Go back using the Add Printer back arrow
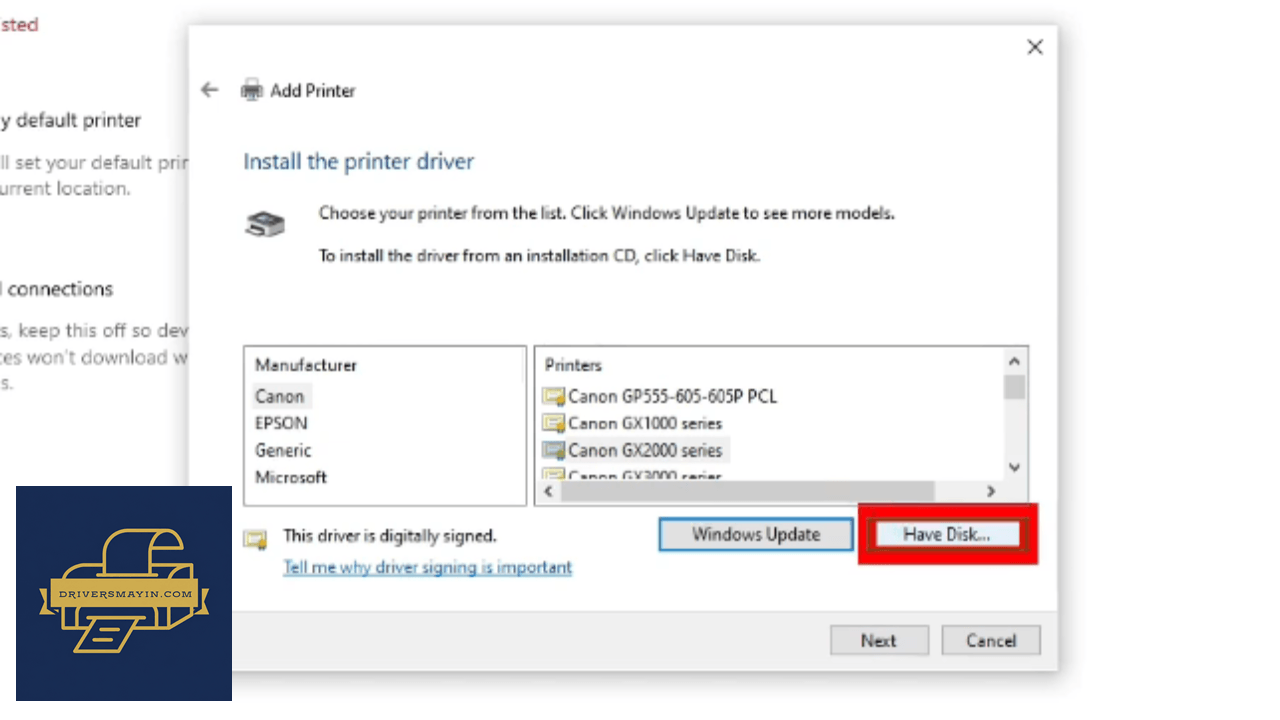 point(209,90)
